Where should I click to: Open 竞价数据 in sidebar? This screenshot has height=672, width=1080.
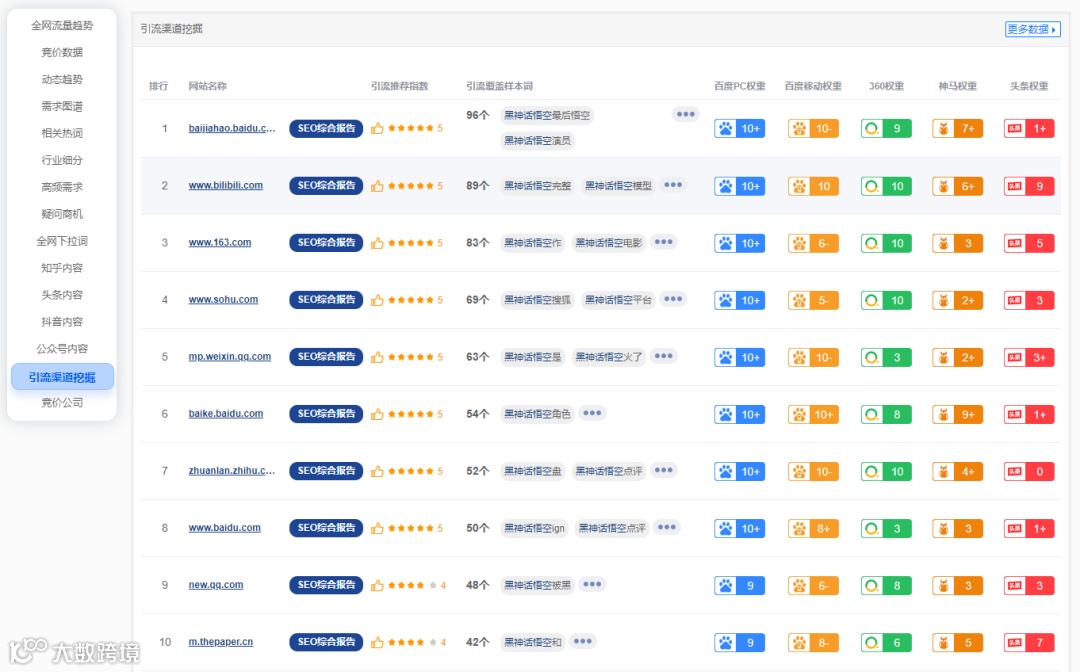pyautogui.click(x=62, y=52)
